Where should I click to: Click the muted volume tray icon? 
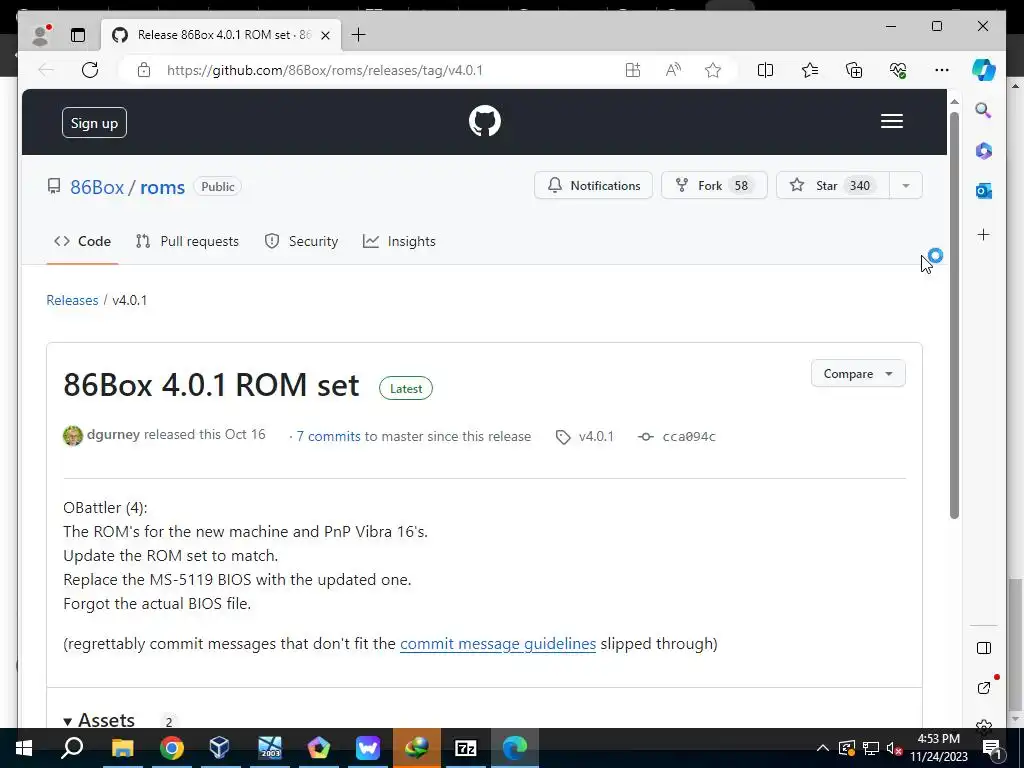click(895, 748)
